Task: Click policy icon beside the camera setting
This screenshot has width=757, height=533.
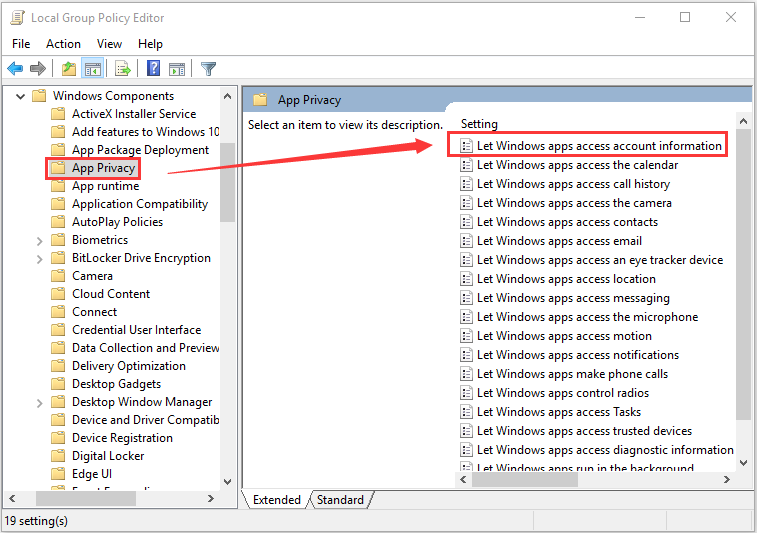Action: pos(466,203)
